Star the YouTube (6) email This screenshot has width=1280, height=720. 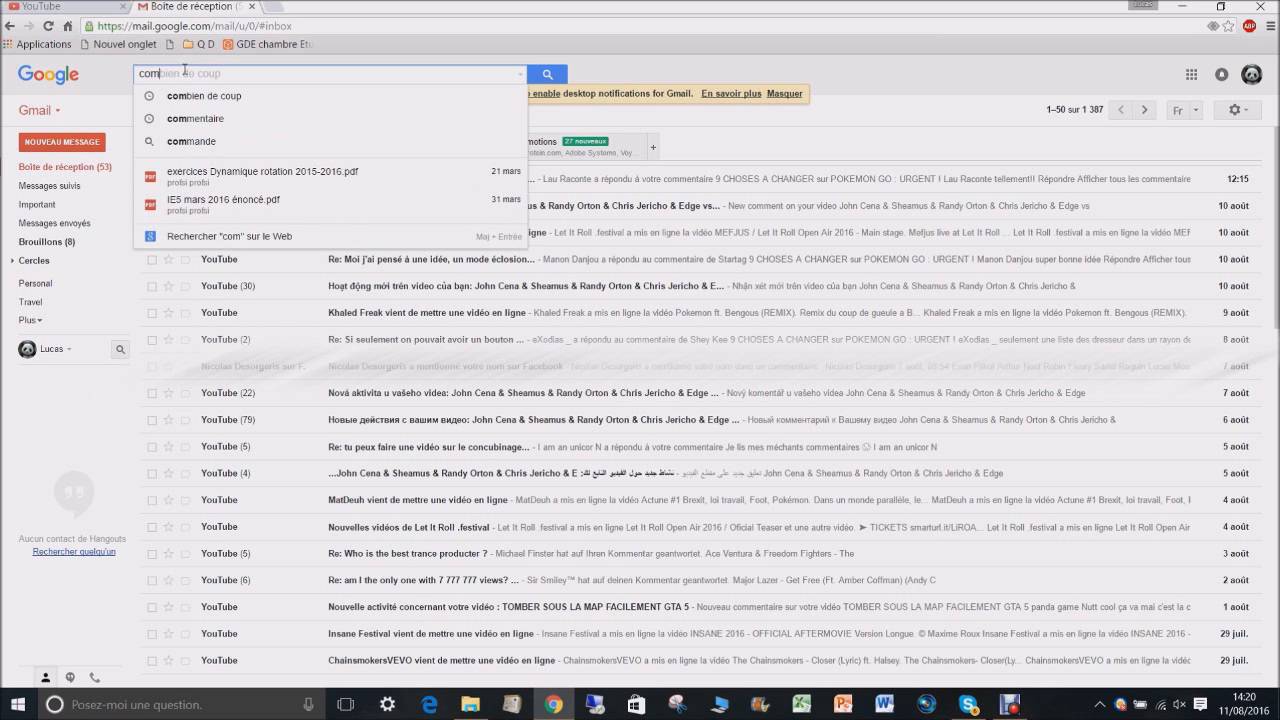click(169, 580)
